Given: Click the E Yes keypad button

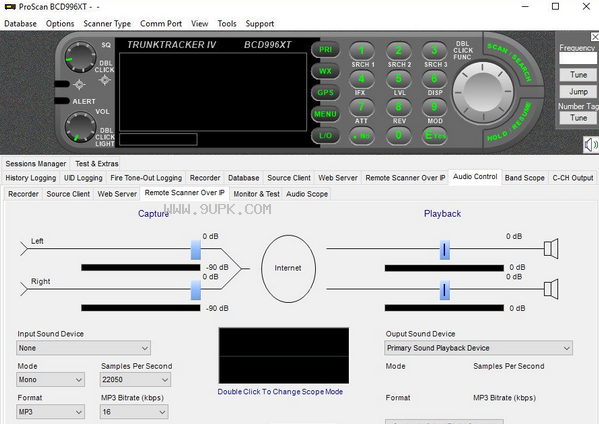Looking at the screenshot, I should coord(435,135).
